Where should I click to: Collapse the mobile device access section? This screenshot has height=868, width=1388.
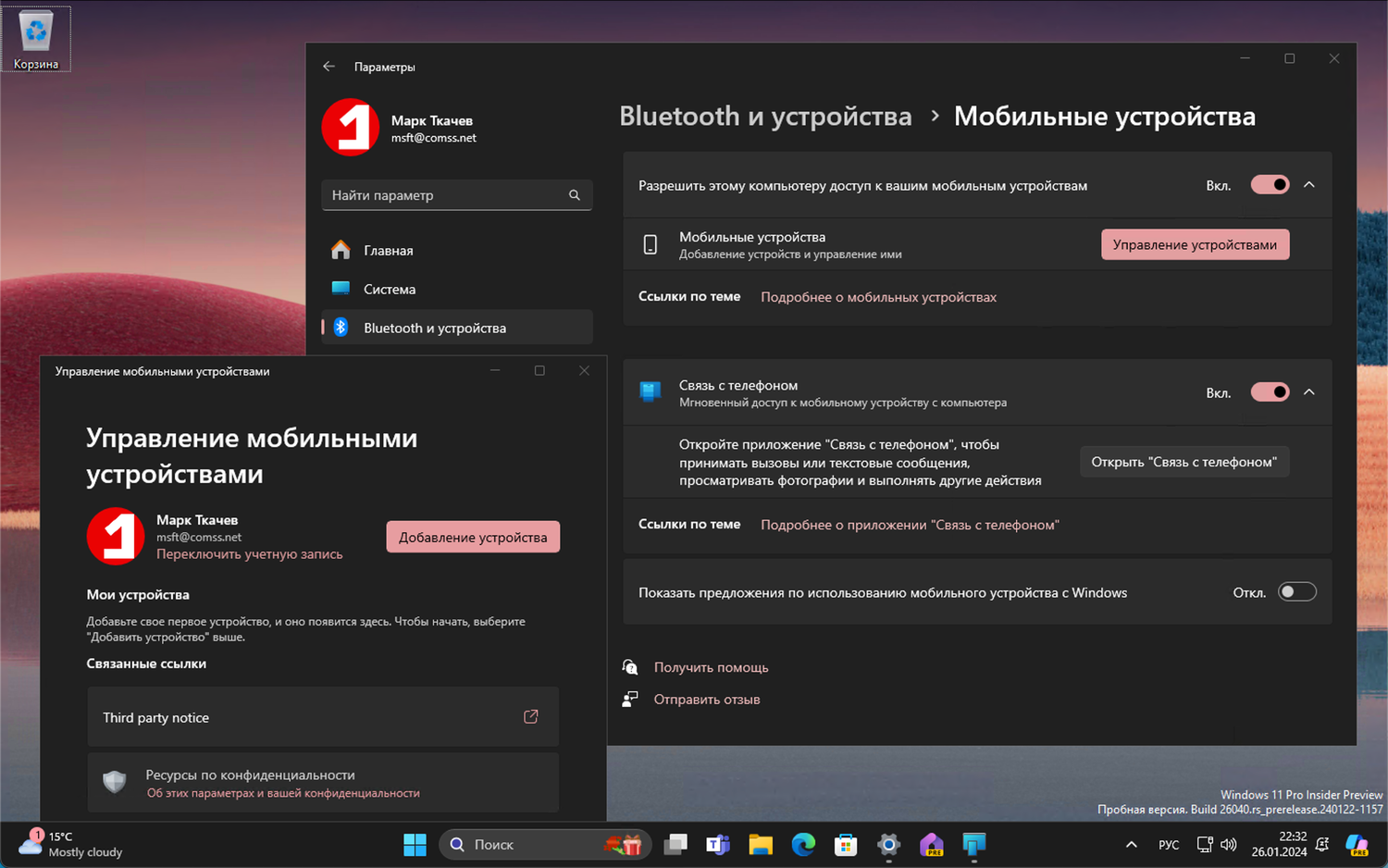(1309, 185)
